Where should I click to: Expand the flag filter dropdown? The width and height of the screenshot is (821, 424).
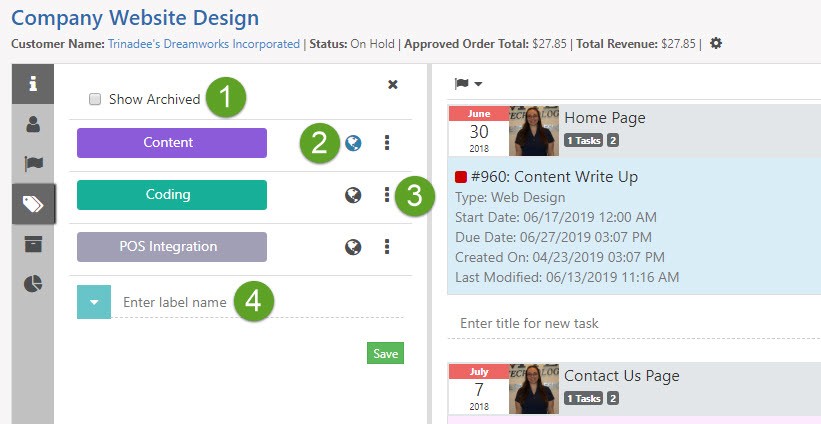469,83
